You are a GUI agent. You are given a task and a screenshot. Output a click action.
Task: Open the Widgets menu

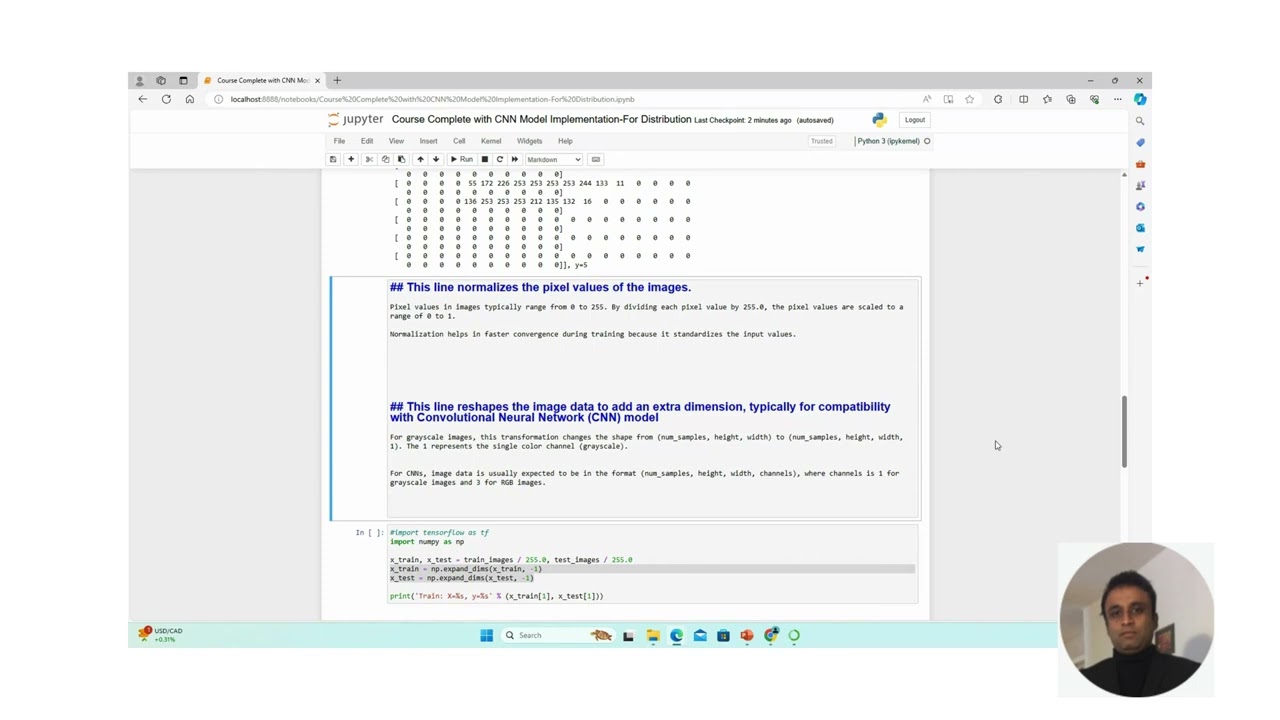point(529,141)
